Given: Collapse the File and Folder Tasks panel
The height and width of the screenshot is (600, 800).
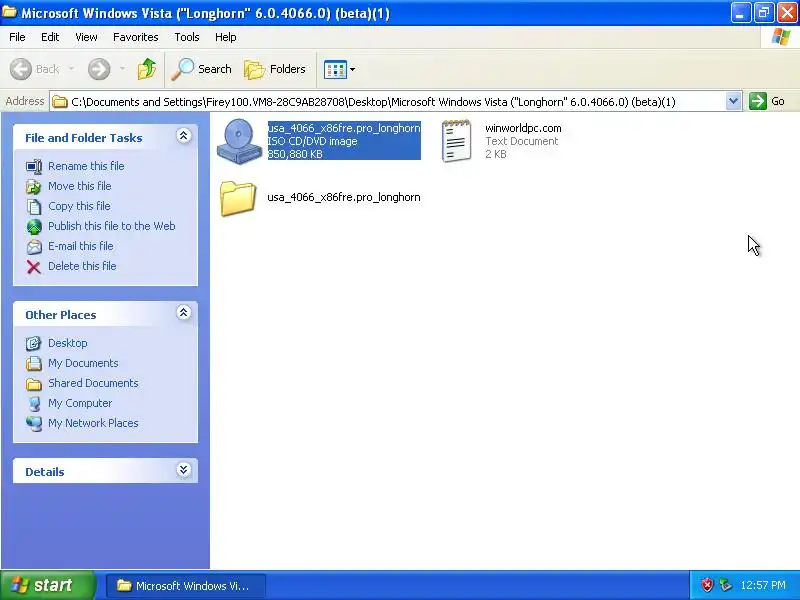Looking at the screenshot, I should tap(184, 136).
